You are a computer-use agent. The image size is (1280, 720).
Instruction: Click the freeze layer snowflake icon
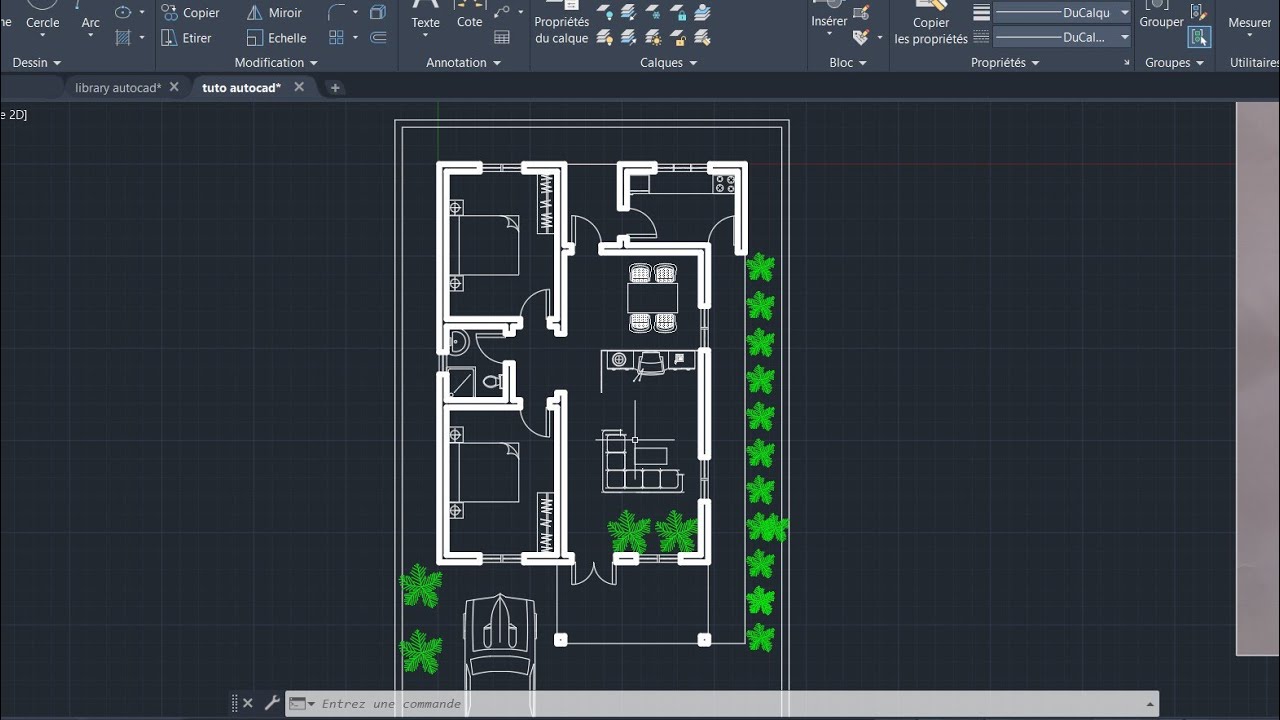coord(653,12)
